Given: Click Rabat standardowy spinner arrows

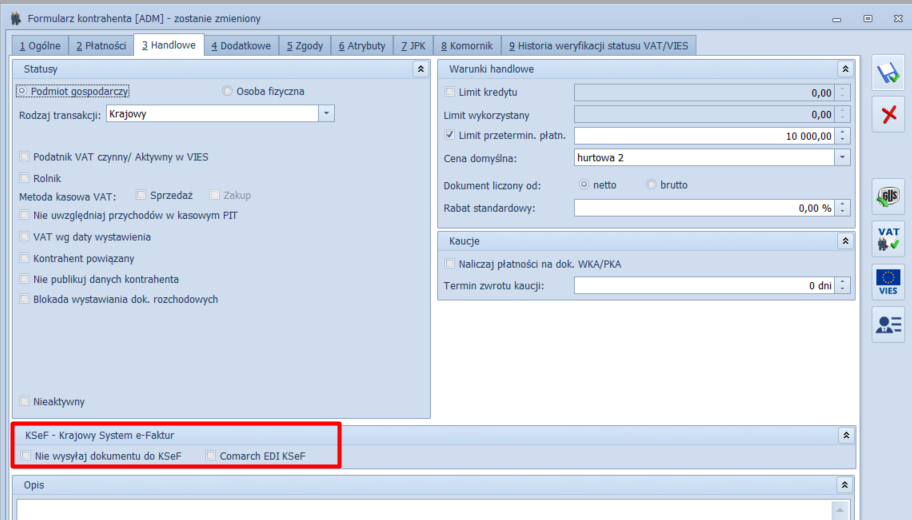Looking at the screenshot, I should pyautogui.click(x=842, y=208).
